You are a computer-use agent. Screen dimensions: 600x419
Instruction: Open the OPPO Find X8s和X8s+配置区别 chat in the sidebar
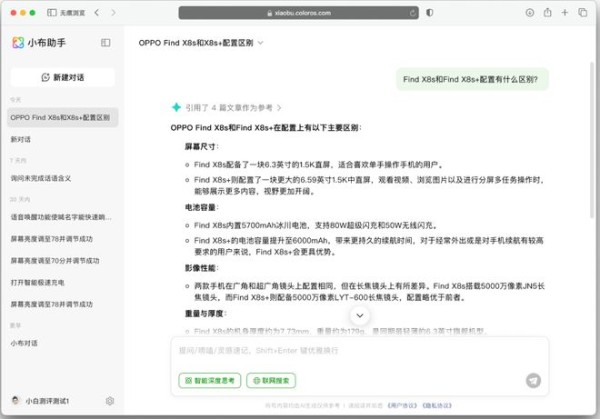tap(63, 117)
